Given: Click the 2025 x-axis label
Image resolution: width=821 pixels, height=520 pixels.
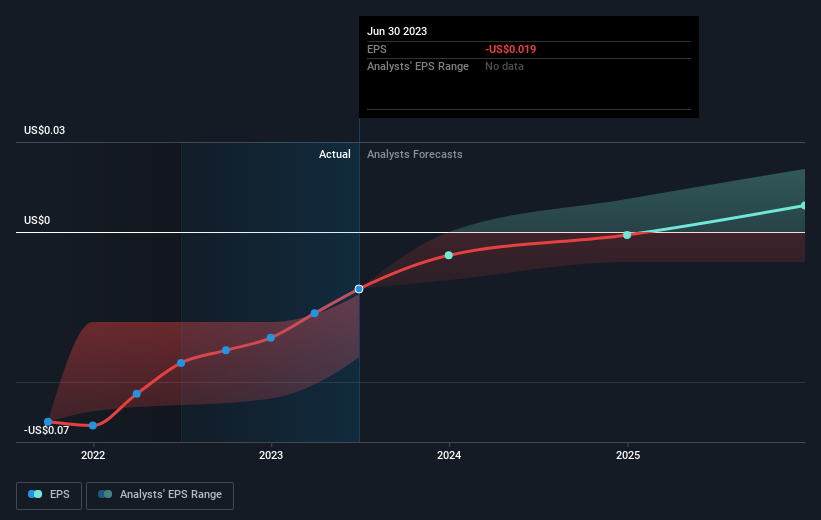Looking at the screenshot, I should coord(628,455).
